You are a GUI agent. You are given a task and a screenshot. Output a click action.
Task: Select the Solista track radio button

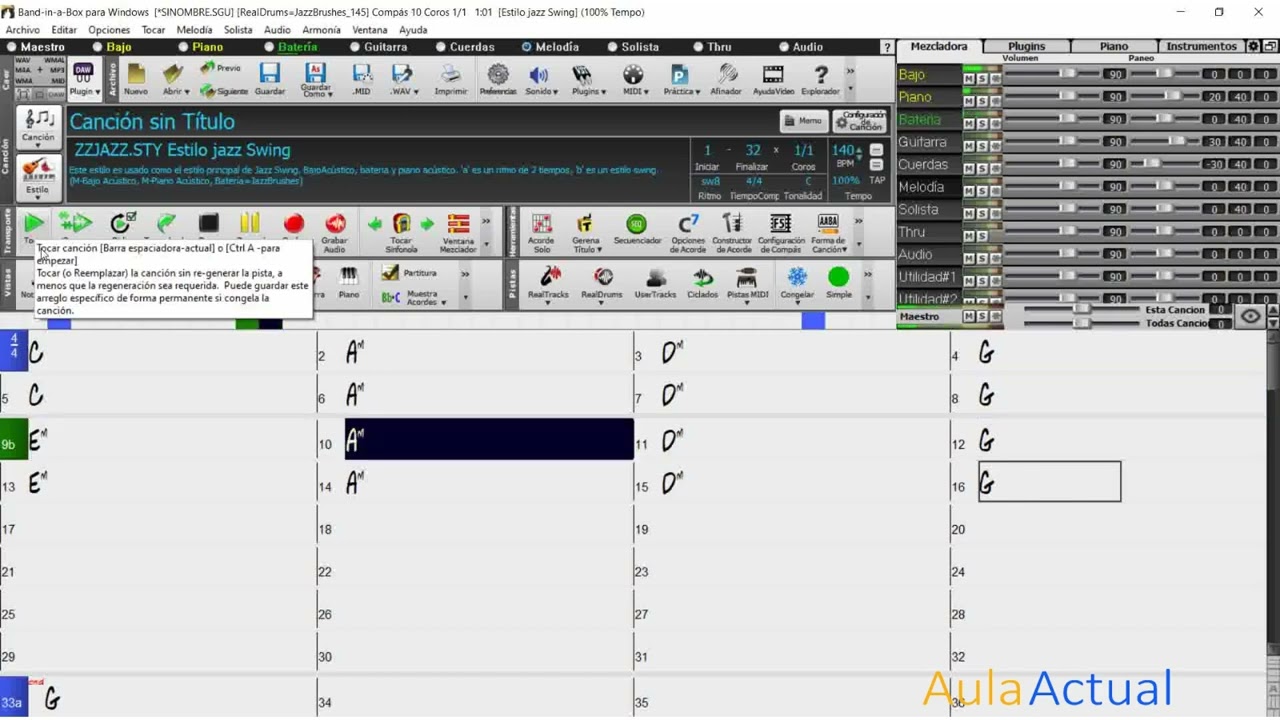tap(612, 47)
